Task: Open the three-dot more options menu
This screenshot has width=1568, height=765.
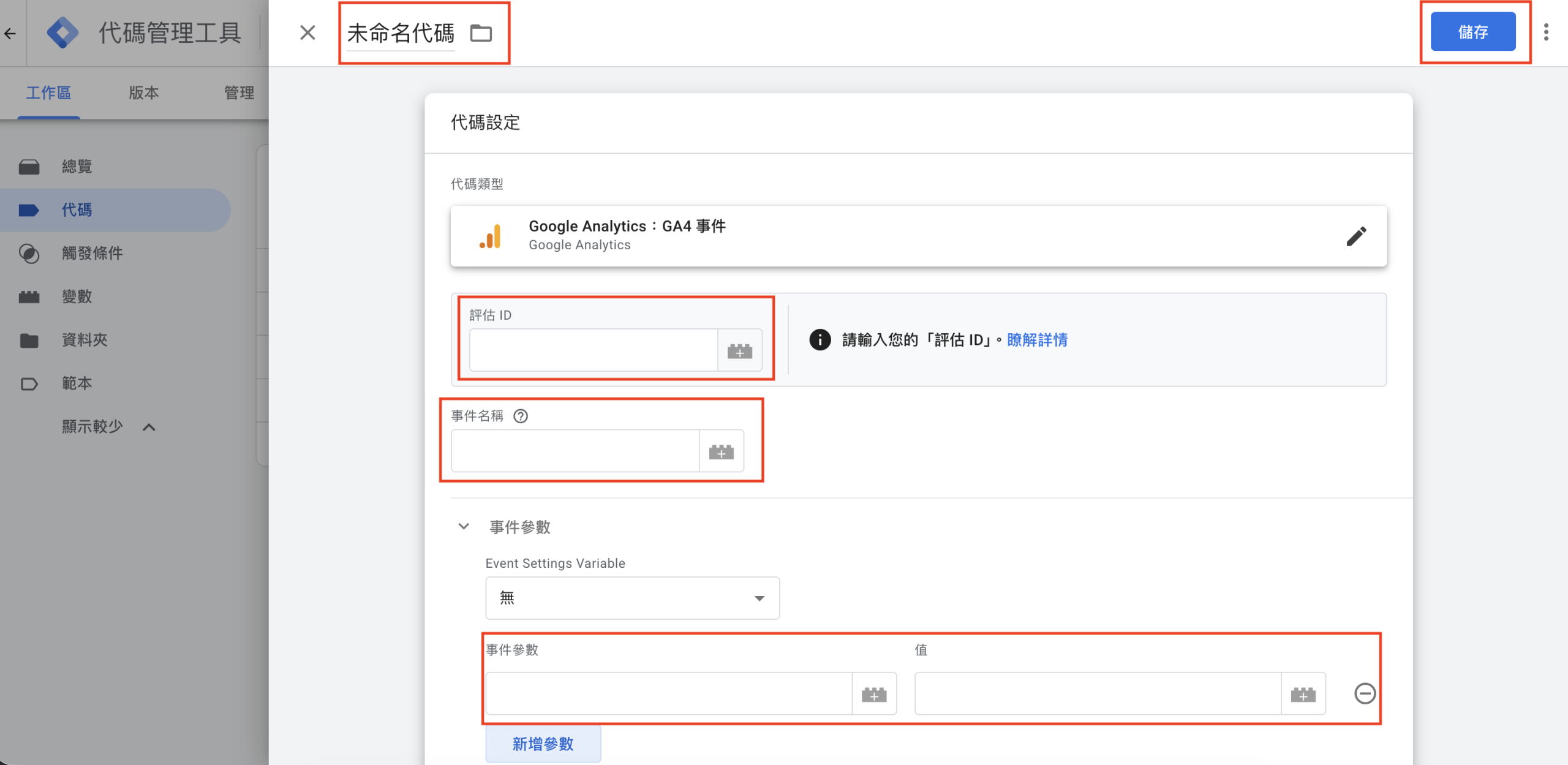Action: click(x=1547, y=32)
